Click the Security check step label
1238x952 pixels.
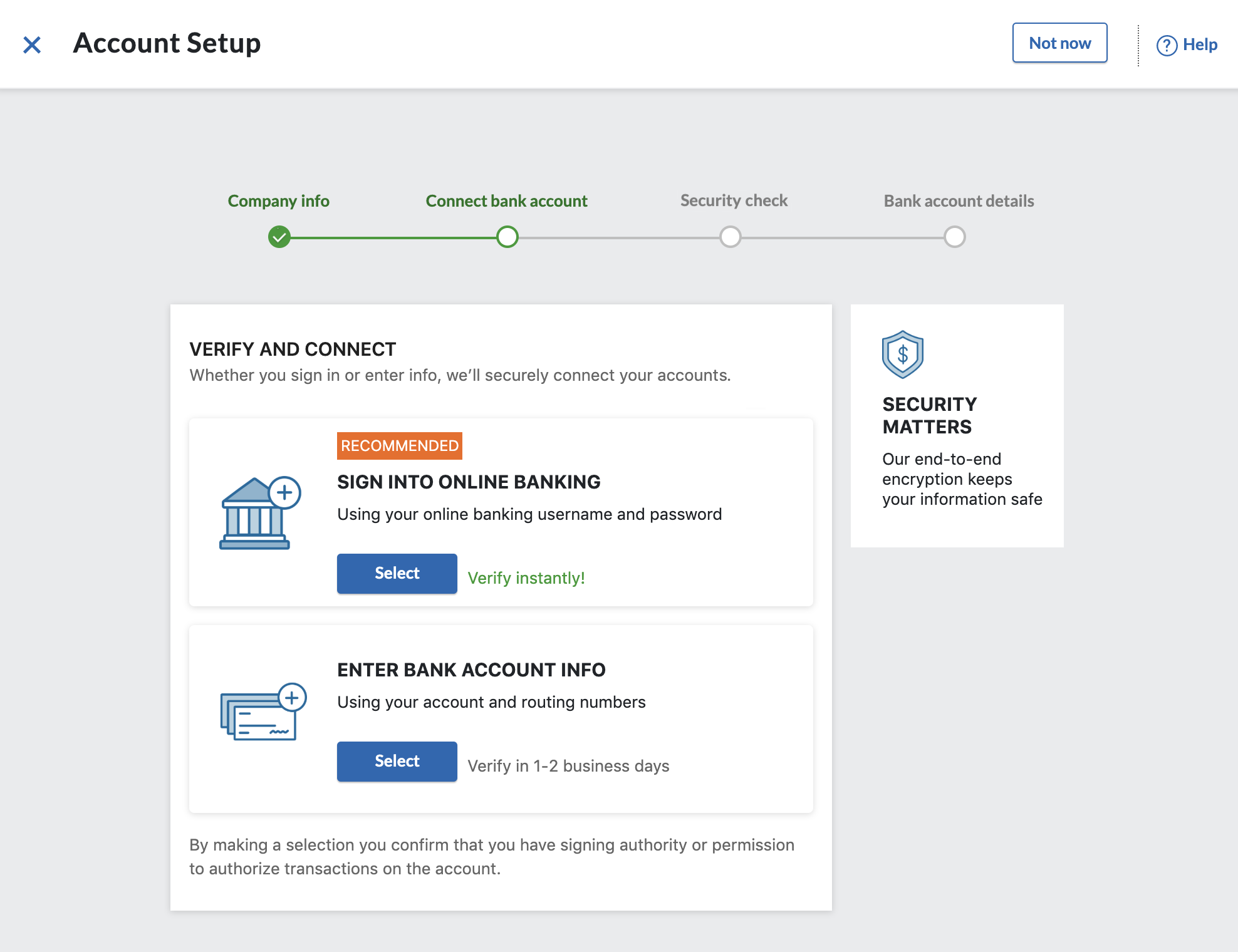(734, 200)
